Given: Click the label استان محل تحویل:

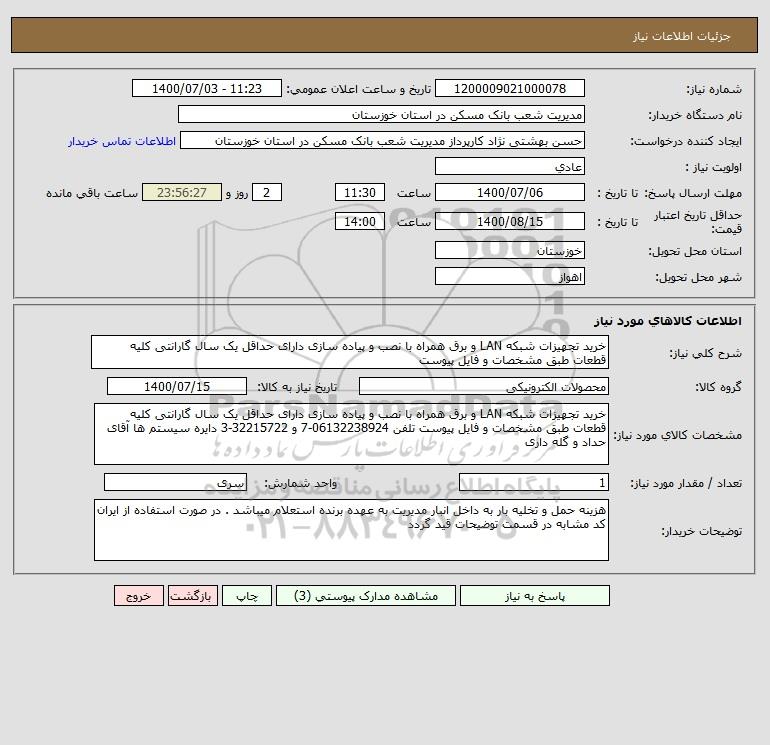Looking at the screenshot, I should [x=695, y=251].
